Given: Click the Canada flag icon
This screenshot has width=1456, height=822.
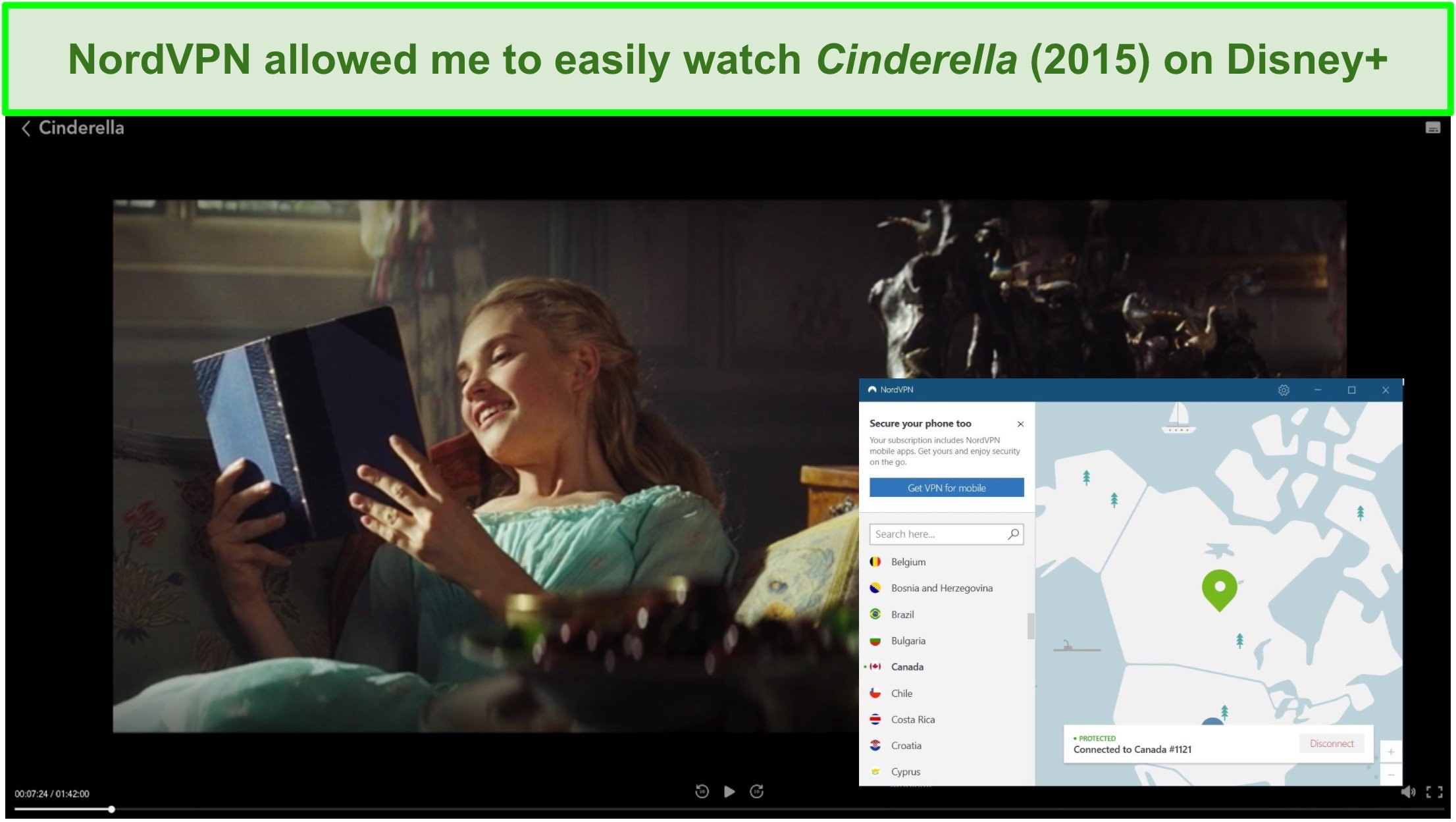Looking at the screenshot, I should (x=875, y=667).
